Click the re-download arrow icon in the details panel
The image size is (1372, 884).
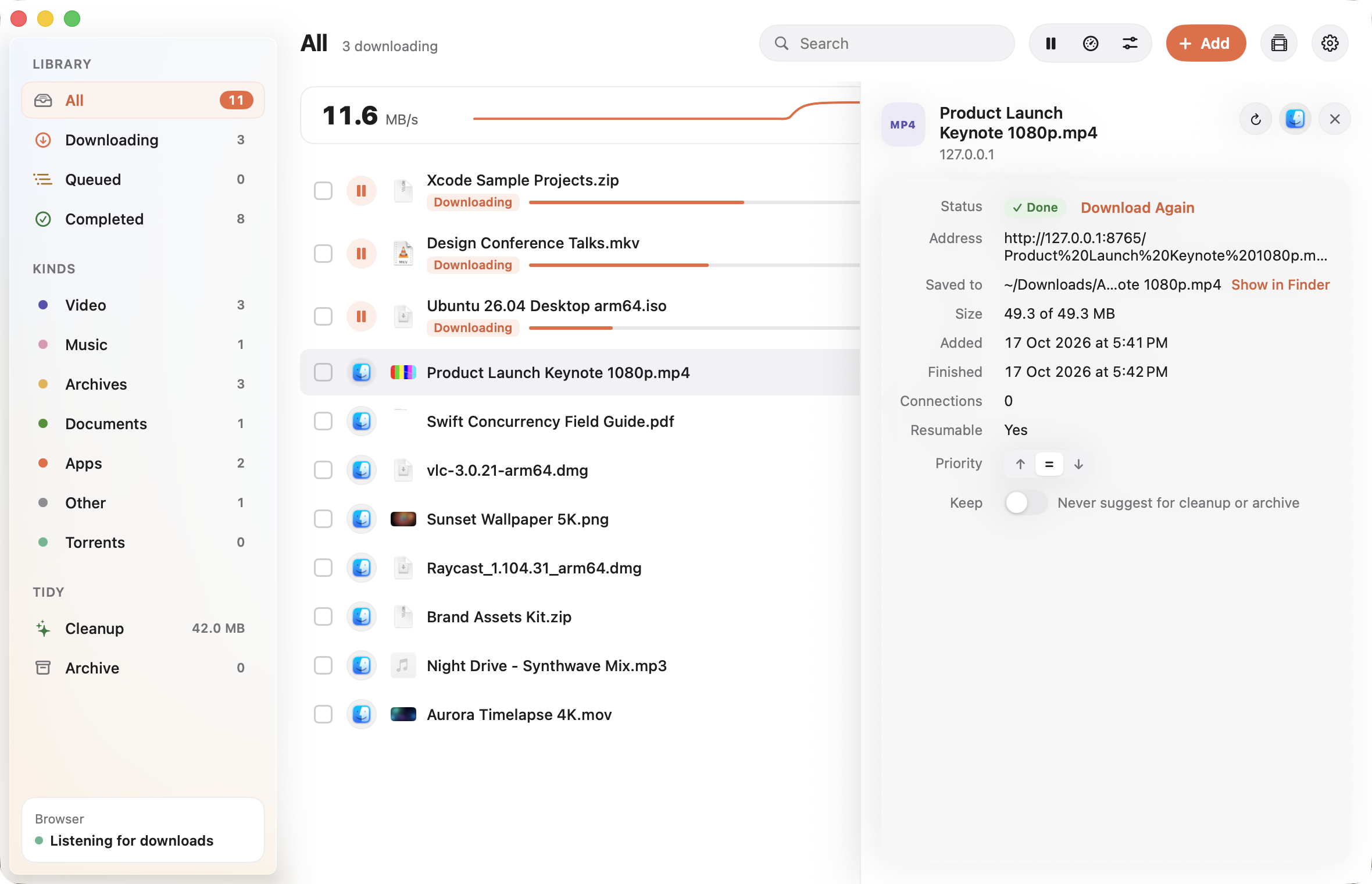pos(1256,119)
